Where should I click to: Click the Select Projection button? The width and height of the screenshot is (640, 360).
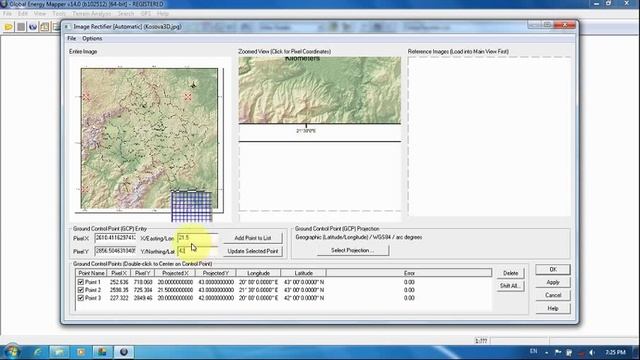(x=353, y=250)
